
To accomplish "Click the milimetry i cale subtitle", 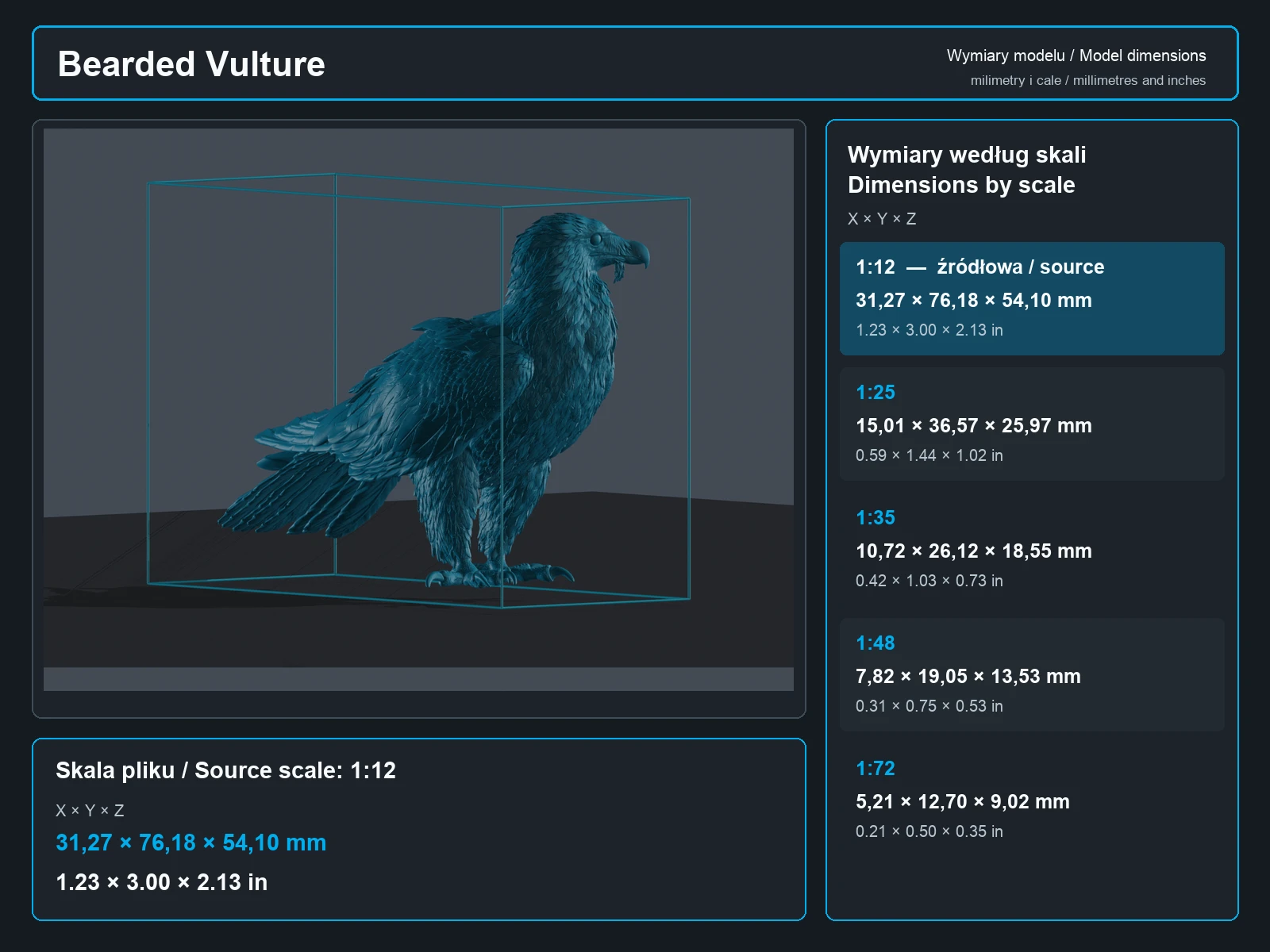I will click(x=1088, y=80).
